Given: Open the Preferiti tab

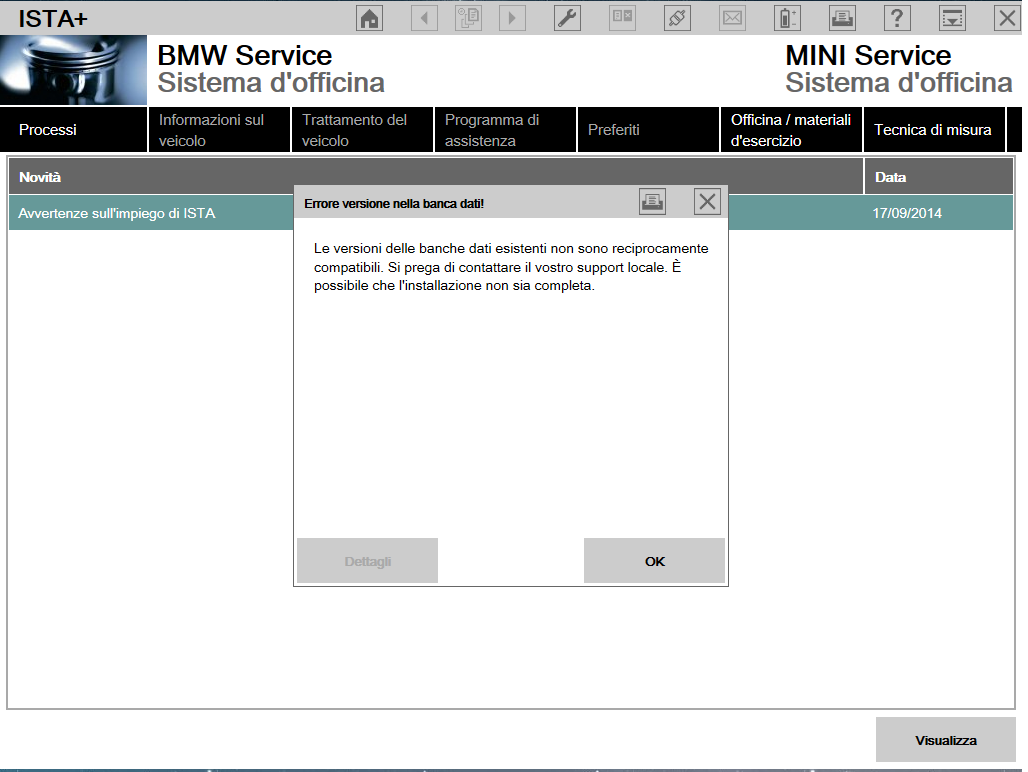Looking at the screenshot, I should pos(648,130).
